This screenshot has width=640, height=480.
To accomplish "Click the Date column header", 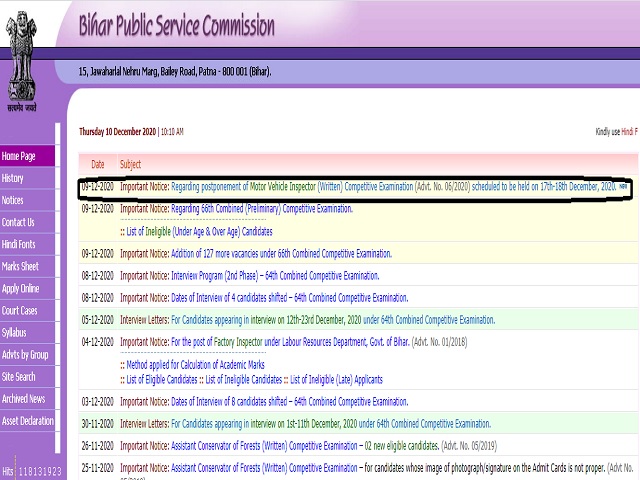I will 98,164.
